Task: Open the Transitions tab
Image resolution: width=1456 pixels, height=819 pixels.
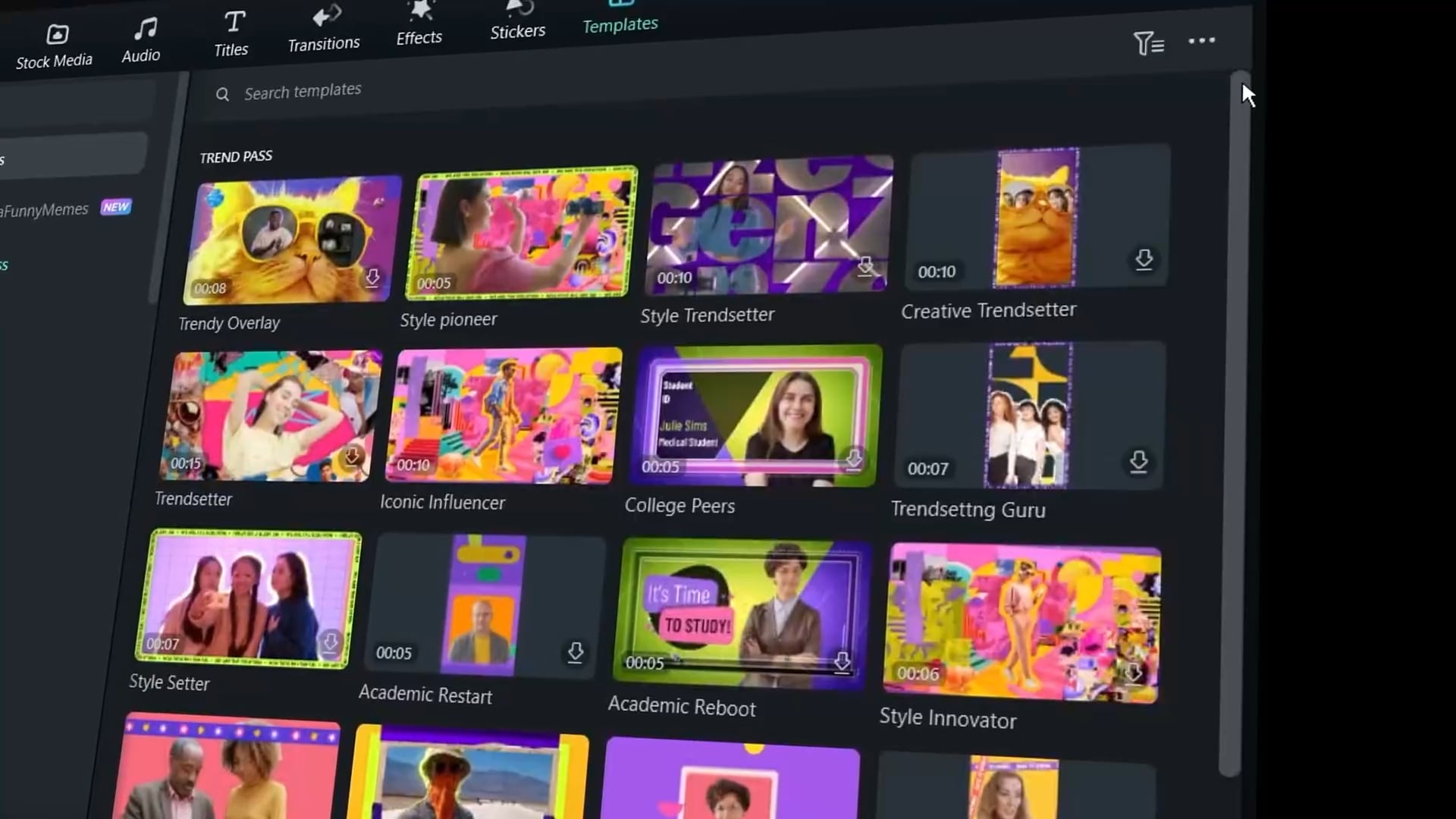Action: pyautogui.click(x=325, y=30)
